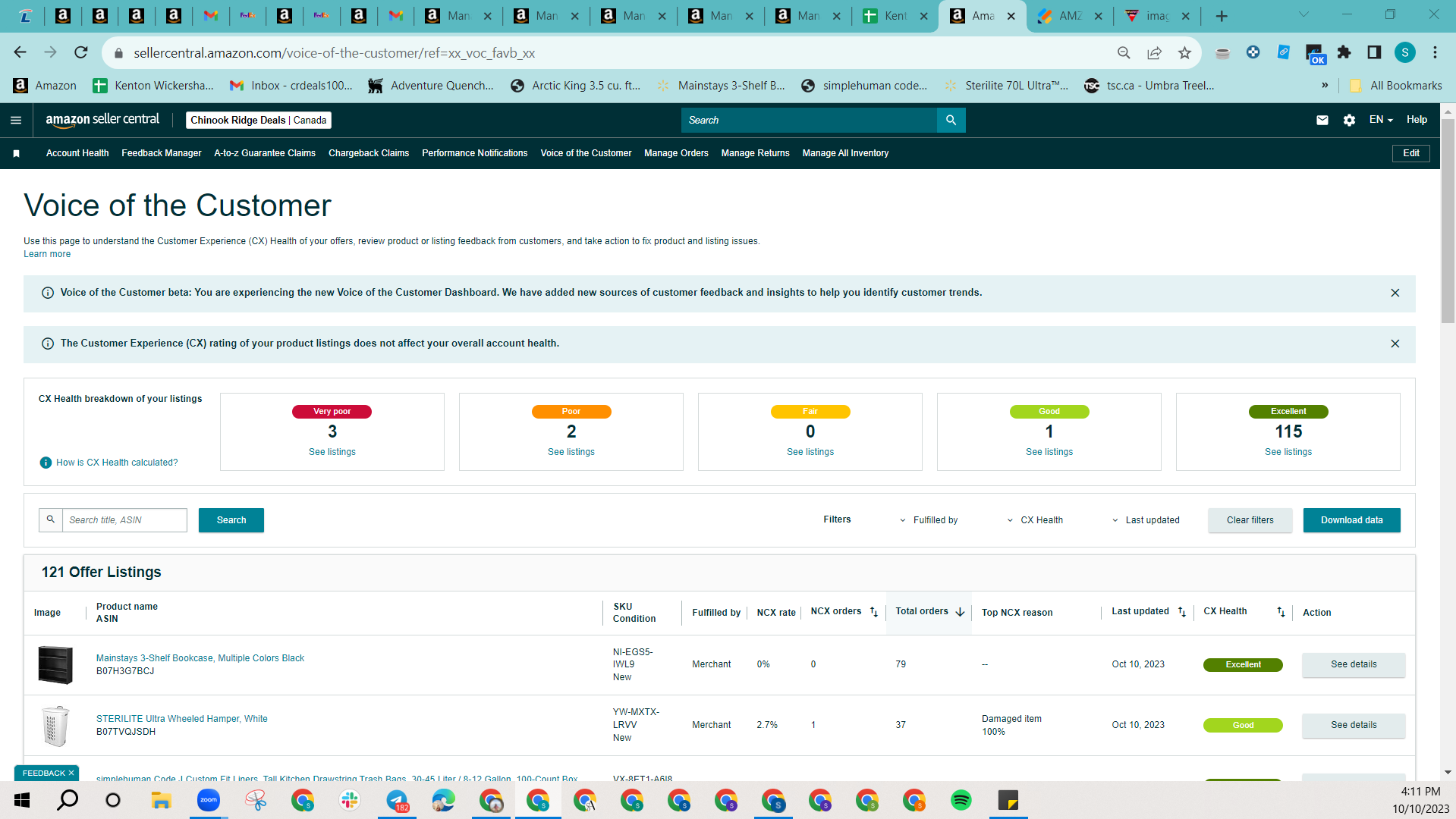Open the Learn more link
Image resolution: width=1456 pixels, height=819 pixels.
[47, 254]
